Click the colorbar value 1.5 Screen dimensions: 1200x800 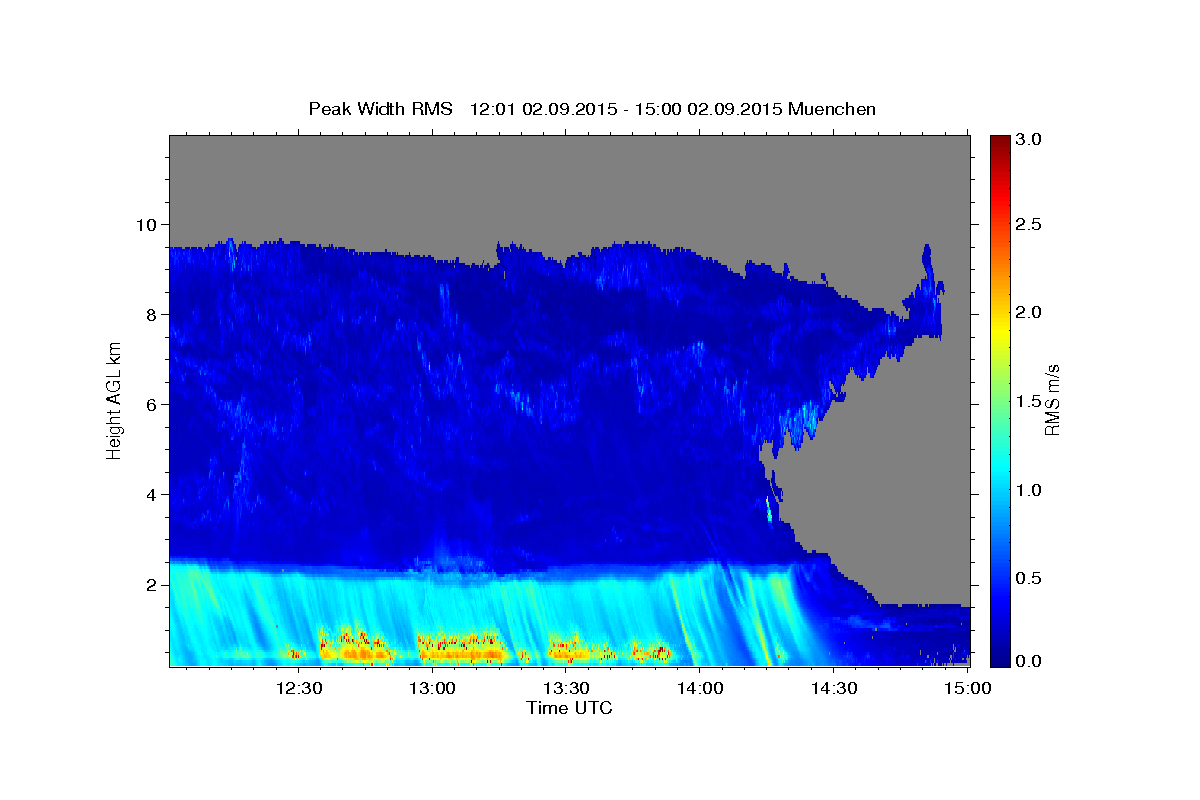[x=1029, y=401]
